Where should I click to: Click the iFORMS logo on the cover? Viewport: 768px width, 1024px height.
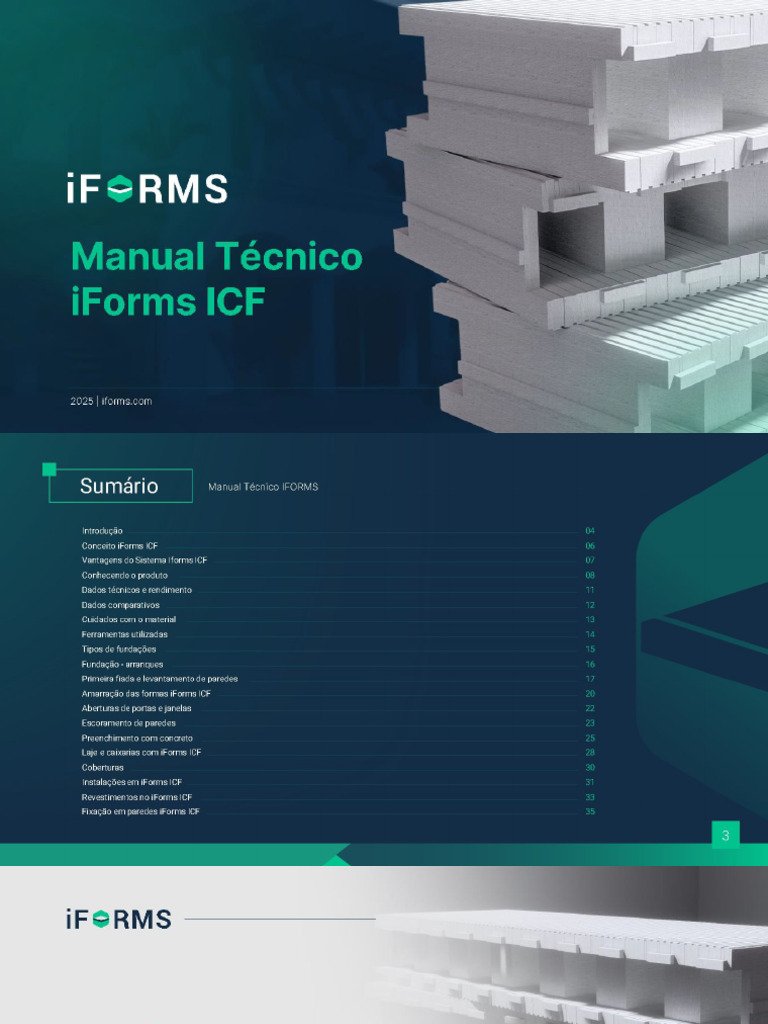point(147,189)
